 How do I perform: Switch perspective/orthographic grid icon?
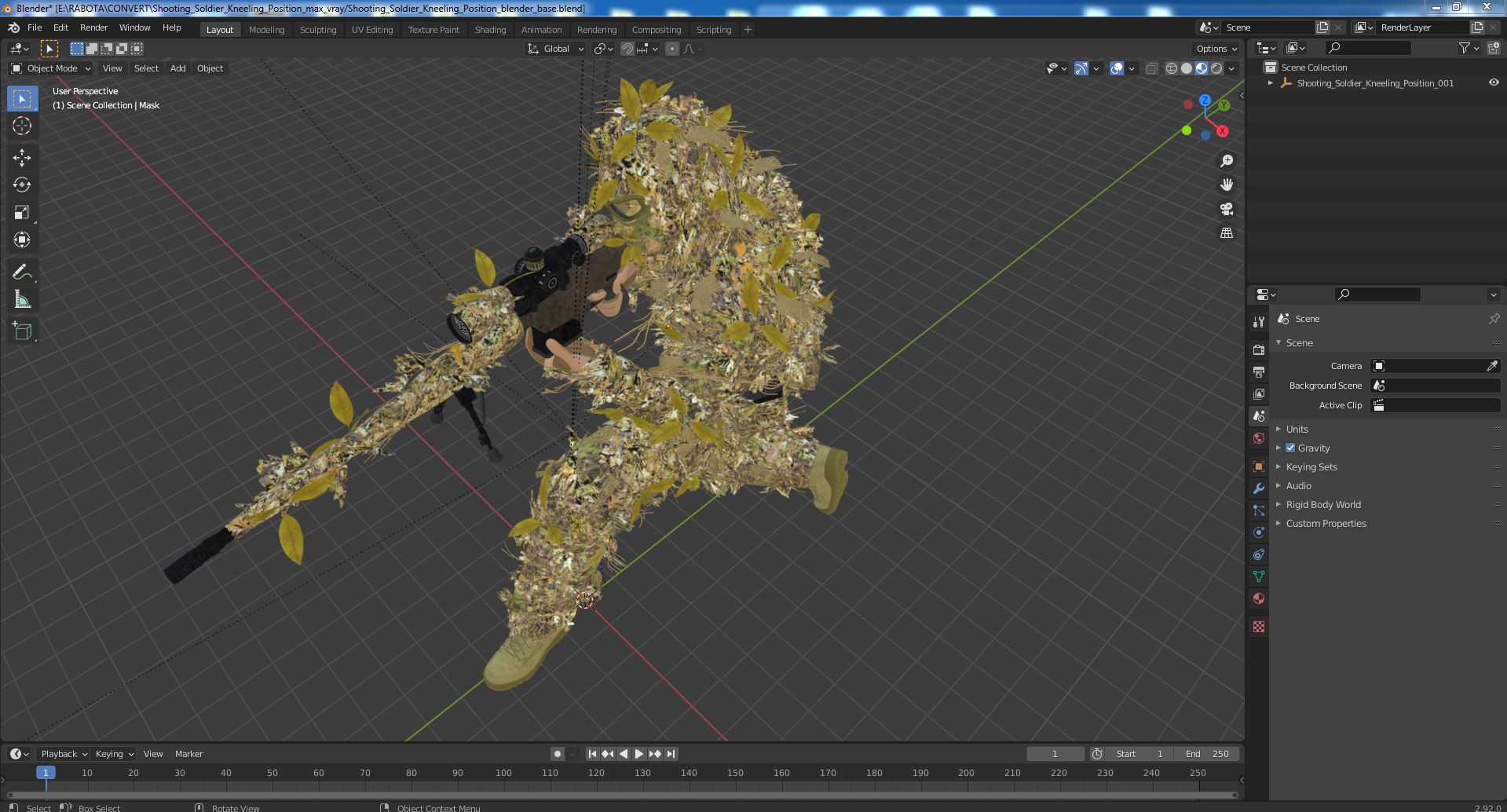coord(1227,233)
